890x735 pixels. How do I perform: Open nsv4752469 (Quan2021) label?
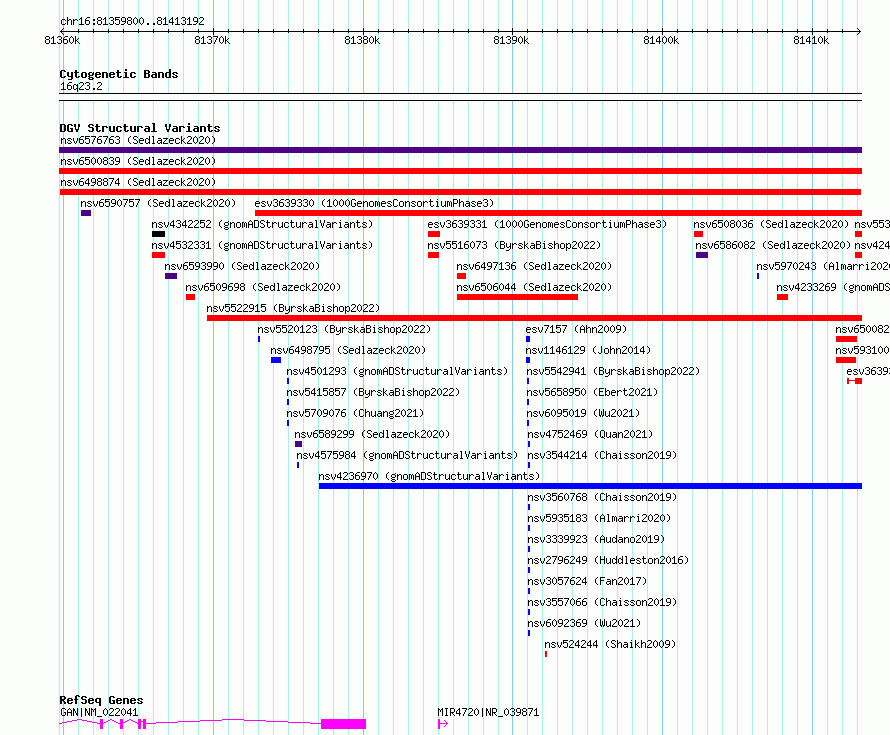(590, 434)
